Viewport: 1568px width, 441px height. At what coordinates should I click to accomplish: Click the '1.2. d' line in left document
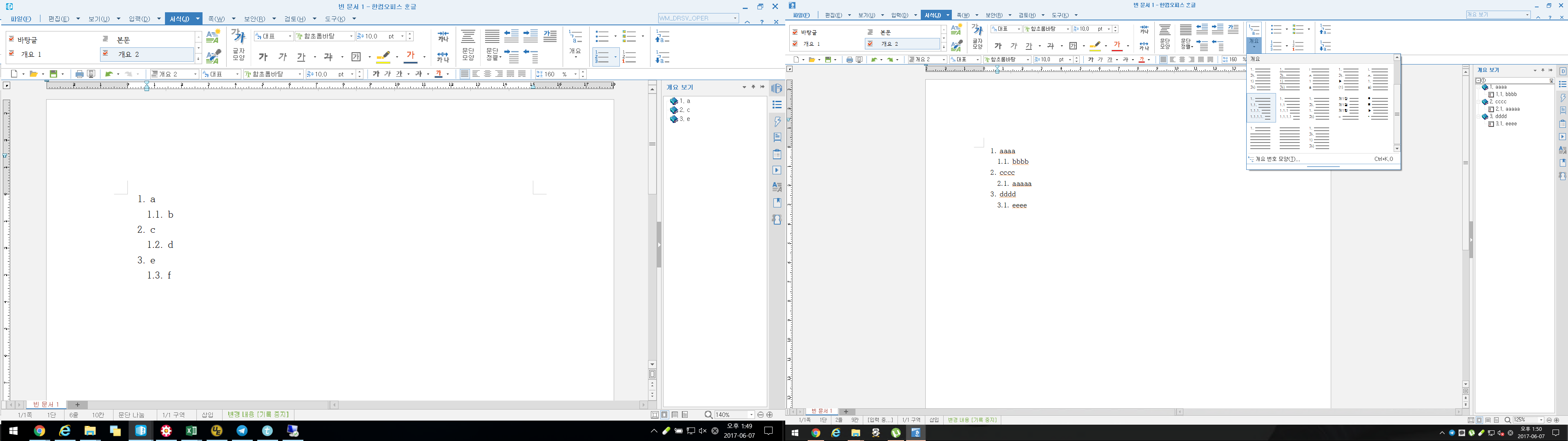point(160,245)
